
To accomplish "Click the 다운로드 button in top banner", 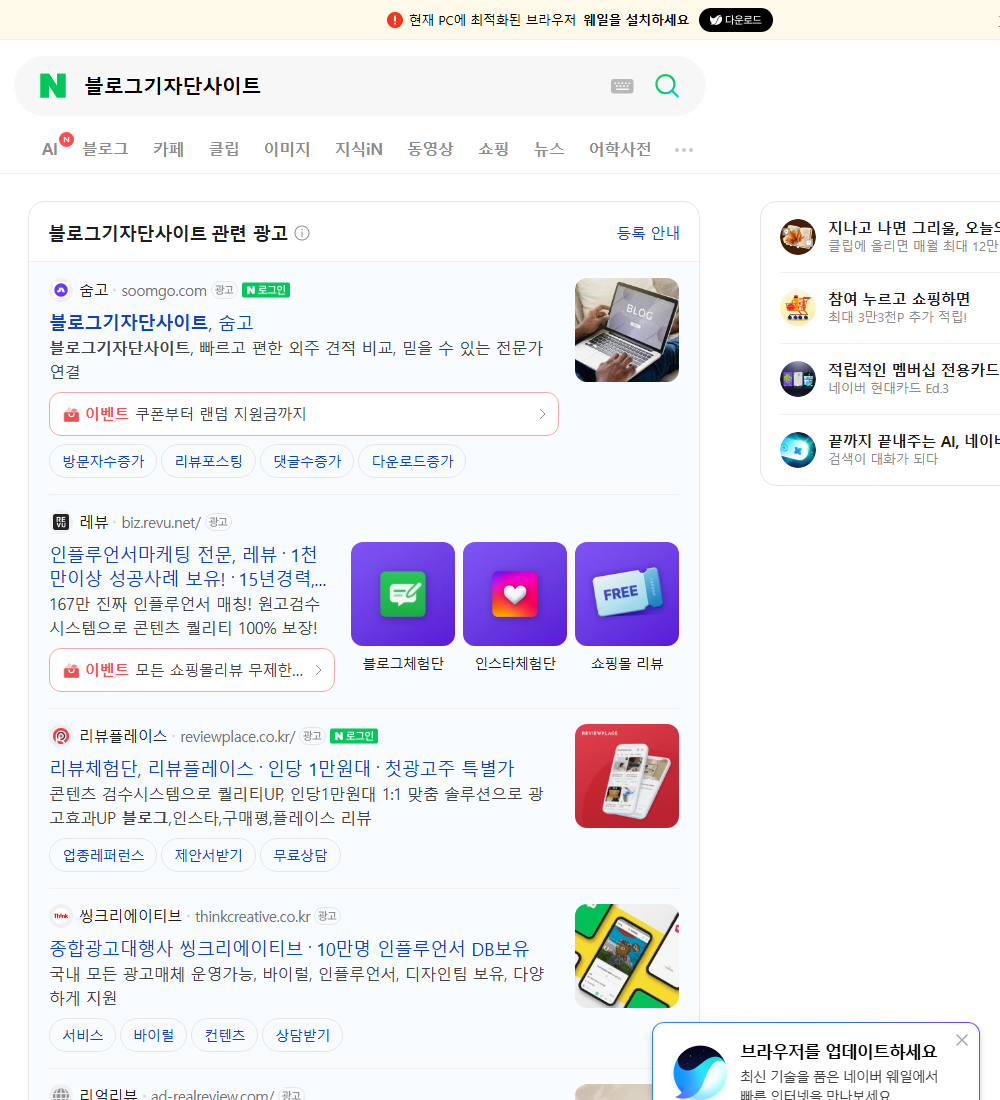I will click(x=735, y=20).
